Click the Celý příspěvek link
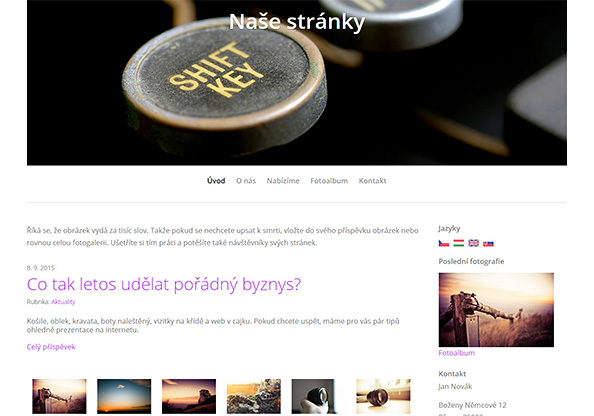This screenshot has width=594, height=416. 51,347
